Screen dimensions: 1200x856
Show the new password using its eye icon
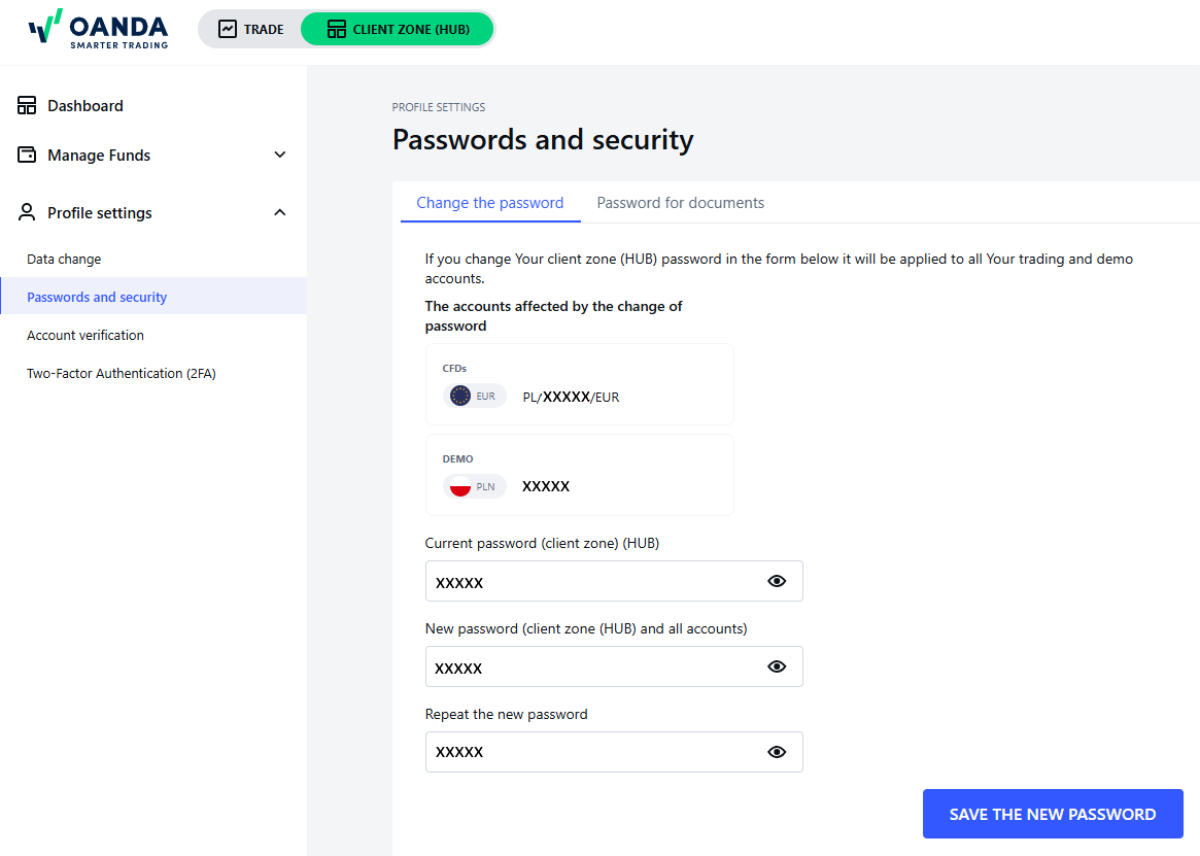pyautogui.click(x=777, y=666)
